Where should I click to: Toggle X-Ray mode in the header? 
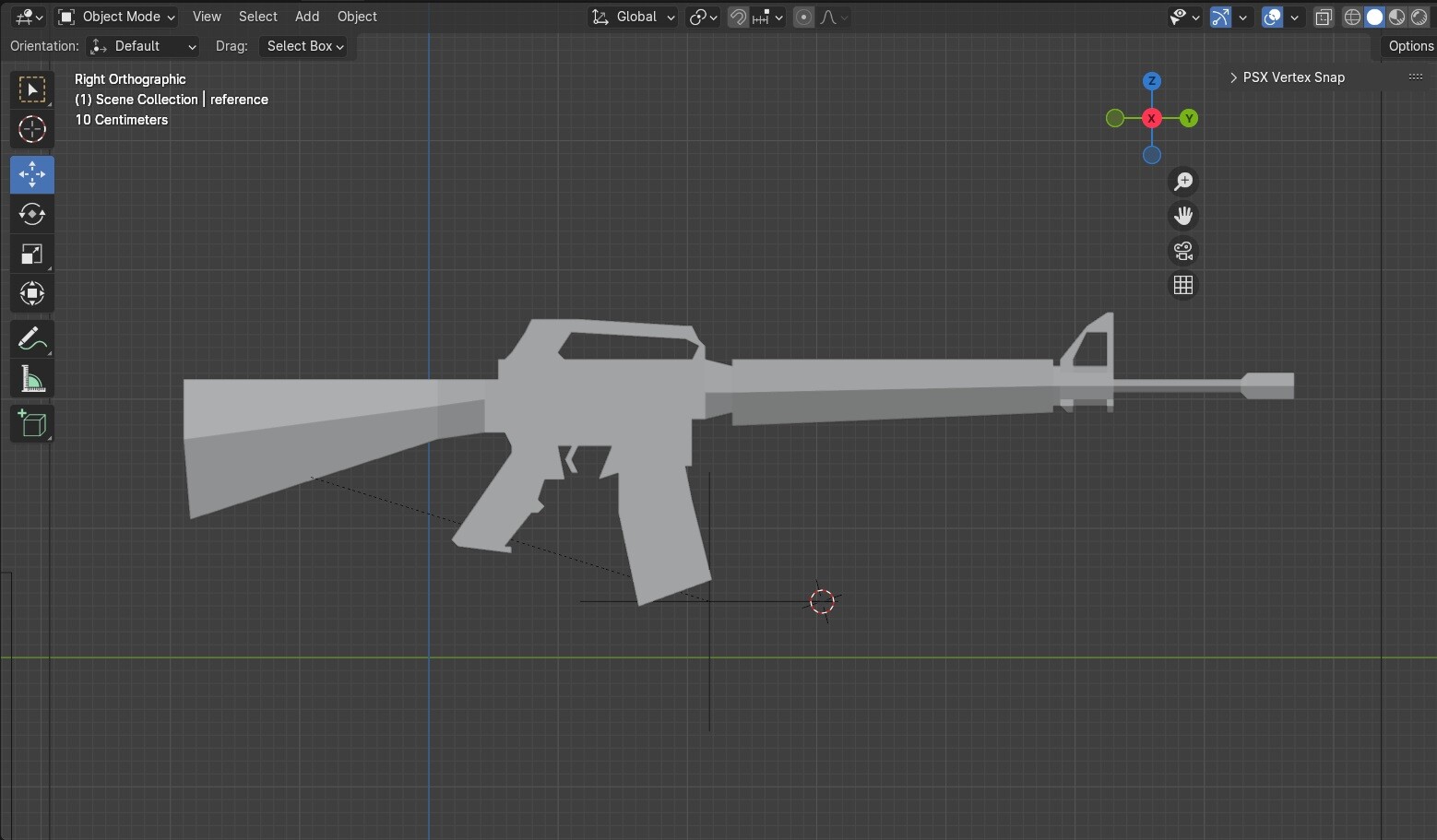point(1324,17)
